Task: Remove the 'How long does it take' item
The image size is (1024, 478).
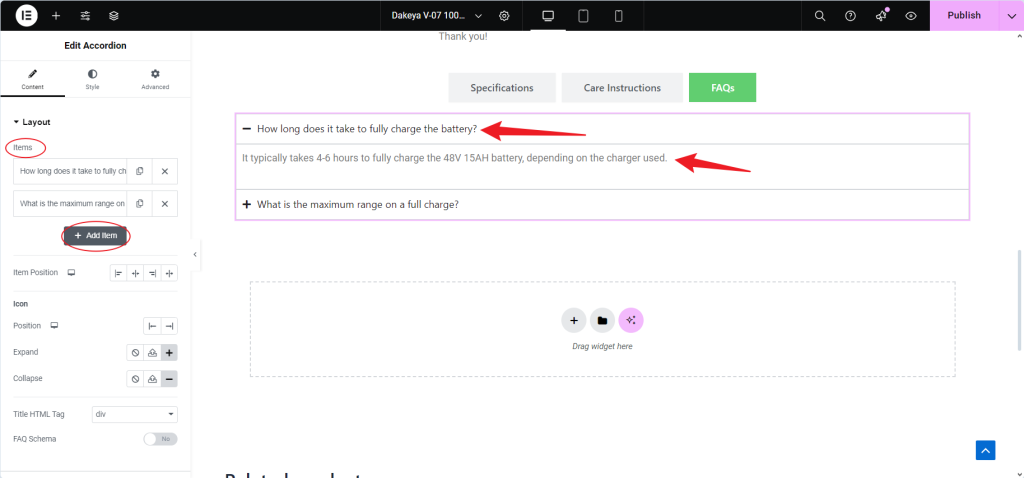Action: [165, 171]
